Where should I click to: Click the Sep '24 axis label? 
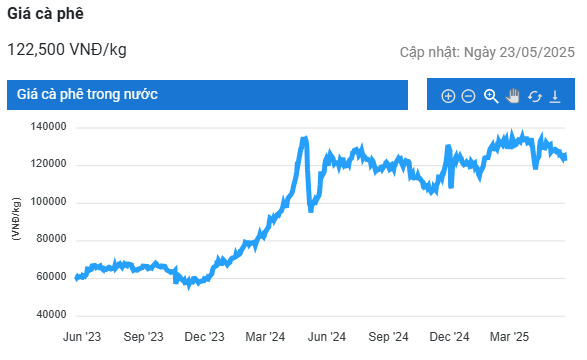(x=388, y=337)
